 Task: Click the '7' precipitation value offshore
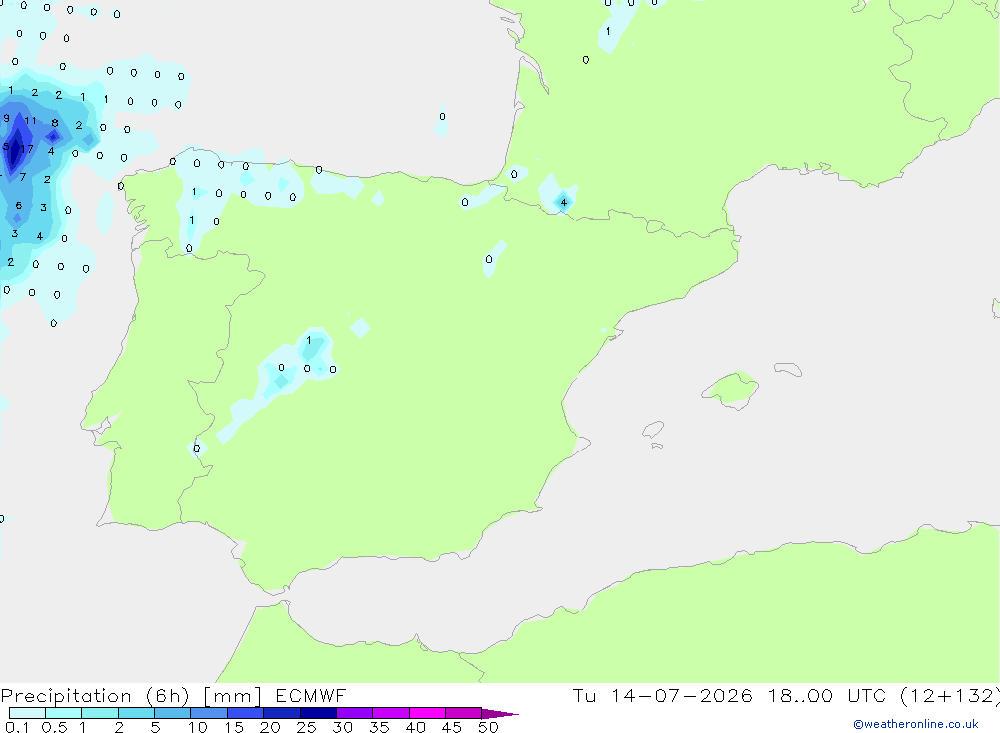coord(23,177)
